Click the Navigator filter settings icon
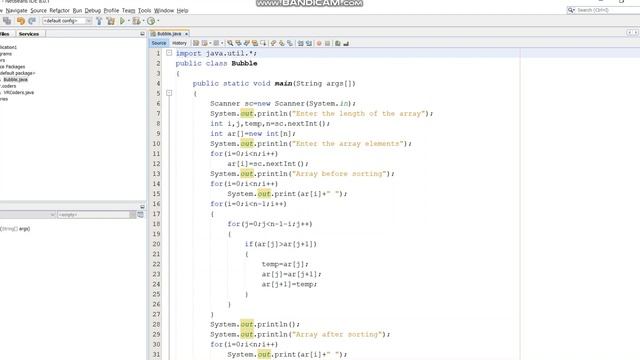 point(140,215)
